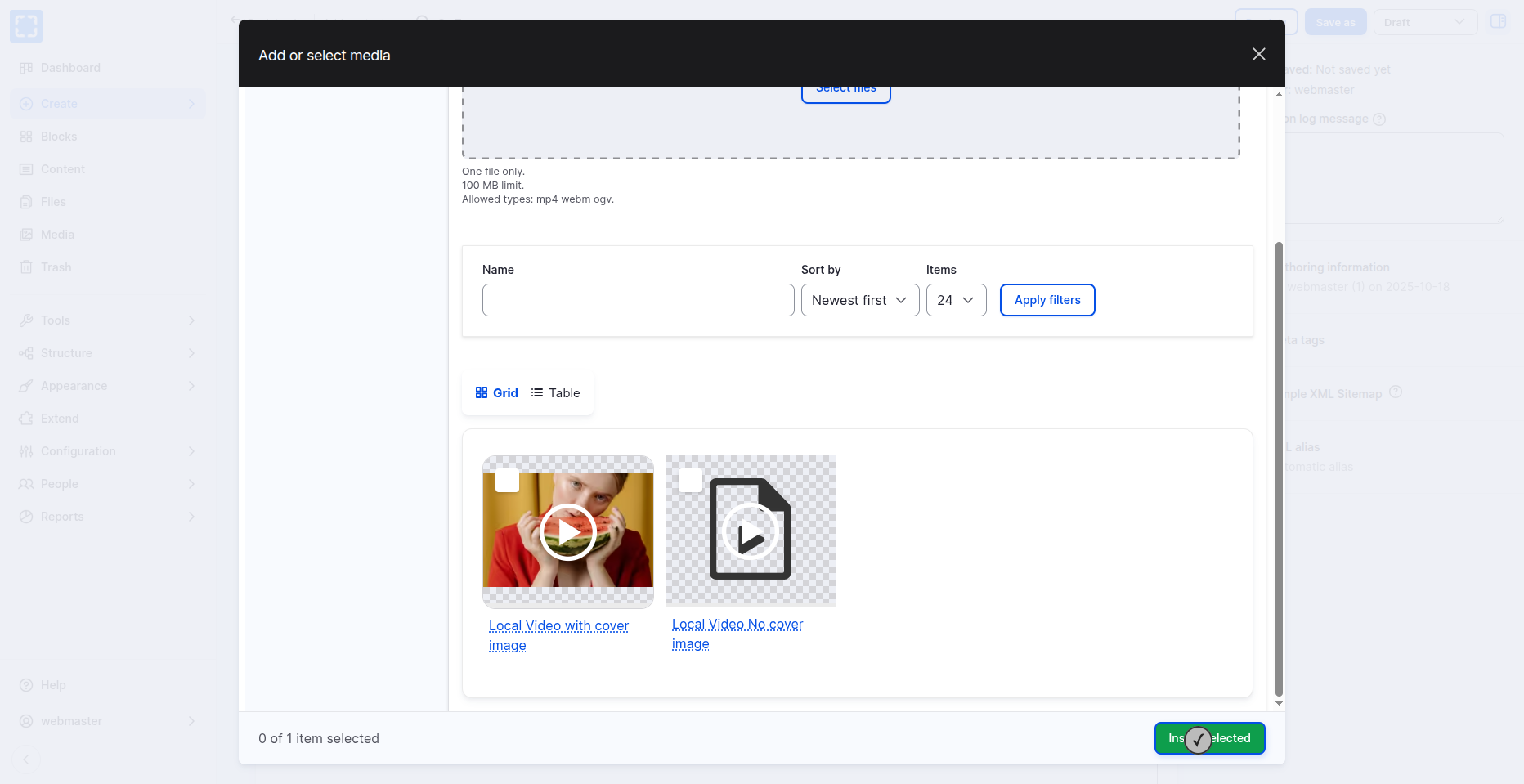Click the scrollbar down arrow in dialog

[x=1279, y=703]
